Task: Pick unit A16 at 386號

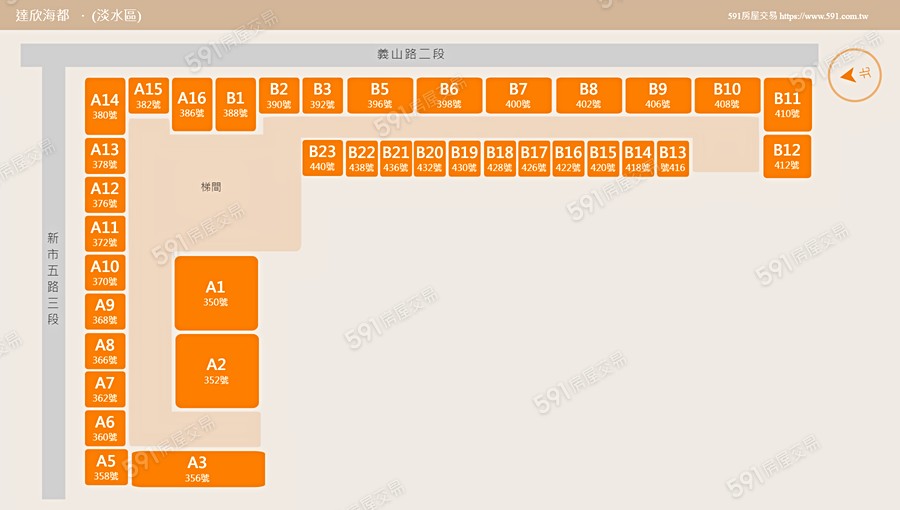Action: tap(191, 104)
